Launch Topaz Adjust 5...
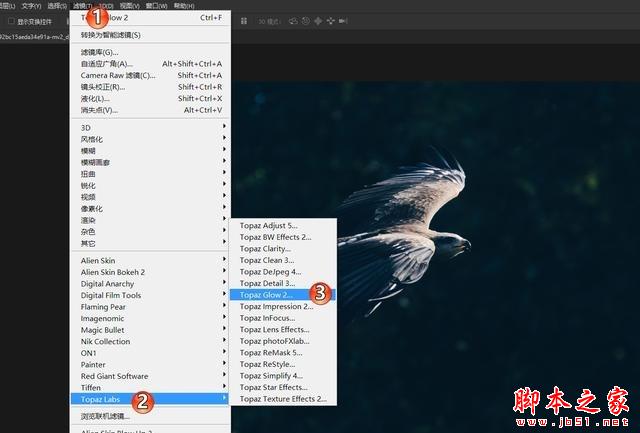The height and width of the screenshot is (433, 640). (x=283, y=226)
